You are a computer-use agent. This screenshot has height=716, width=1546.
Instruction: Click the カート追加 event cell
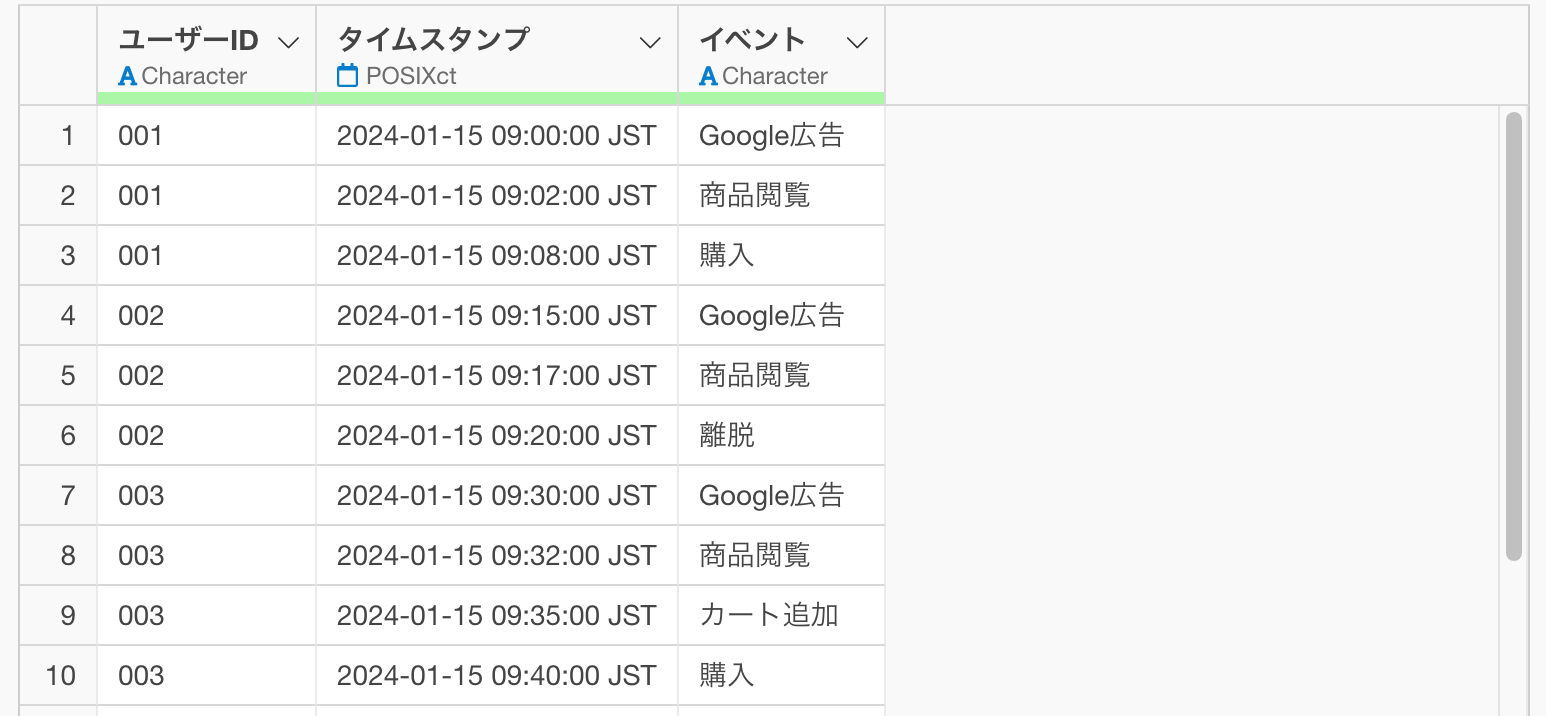tap(768, 615)
